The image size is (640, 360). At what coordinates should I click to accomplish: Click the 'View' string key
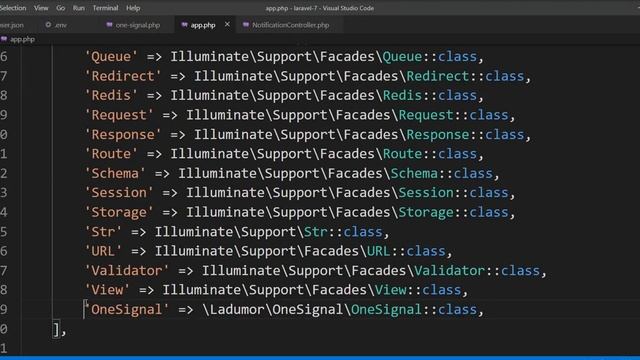coord(107,290)
